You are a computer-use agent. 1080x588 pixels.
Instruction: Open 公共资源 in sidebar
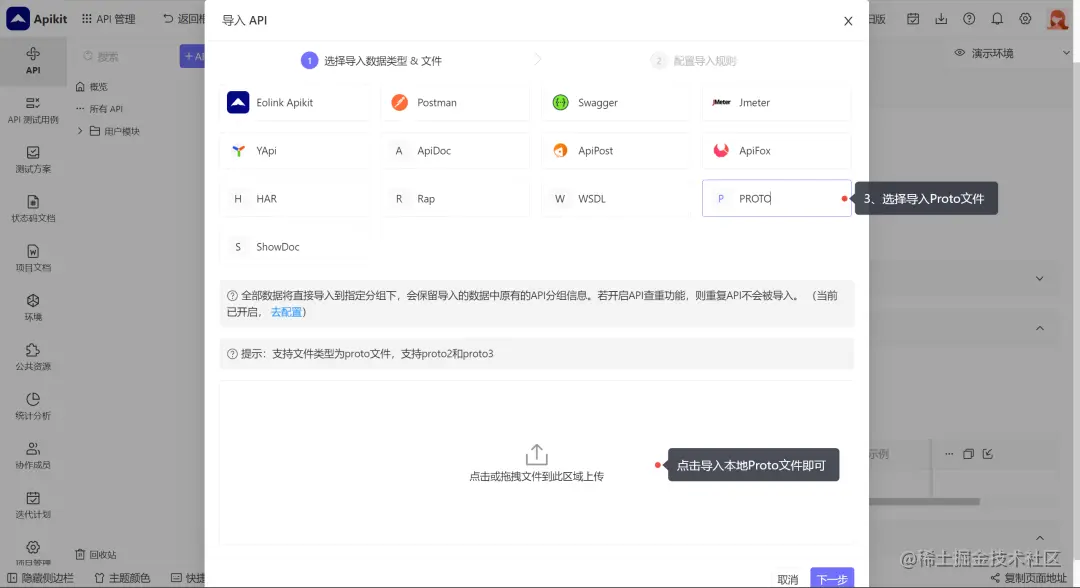pos(33,357)
